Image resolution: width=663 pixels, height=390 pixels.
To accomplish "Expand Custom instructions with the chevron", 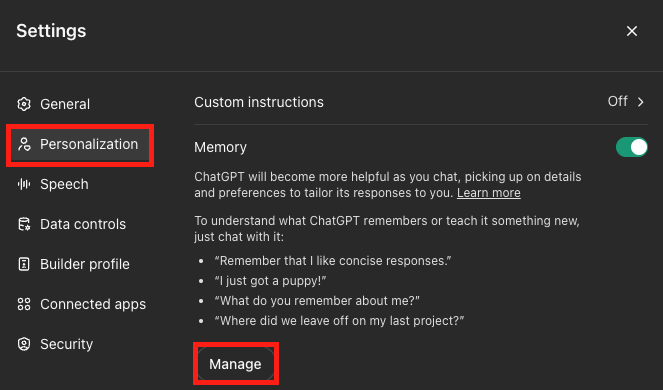I will click(x=641, y=102).
